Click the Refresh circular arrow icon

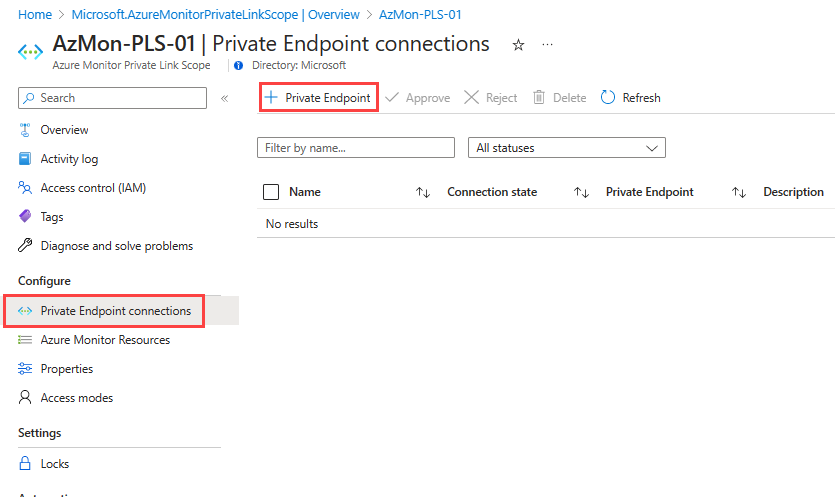click(608, 97)
